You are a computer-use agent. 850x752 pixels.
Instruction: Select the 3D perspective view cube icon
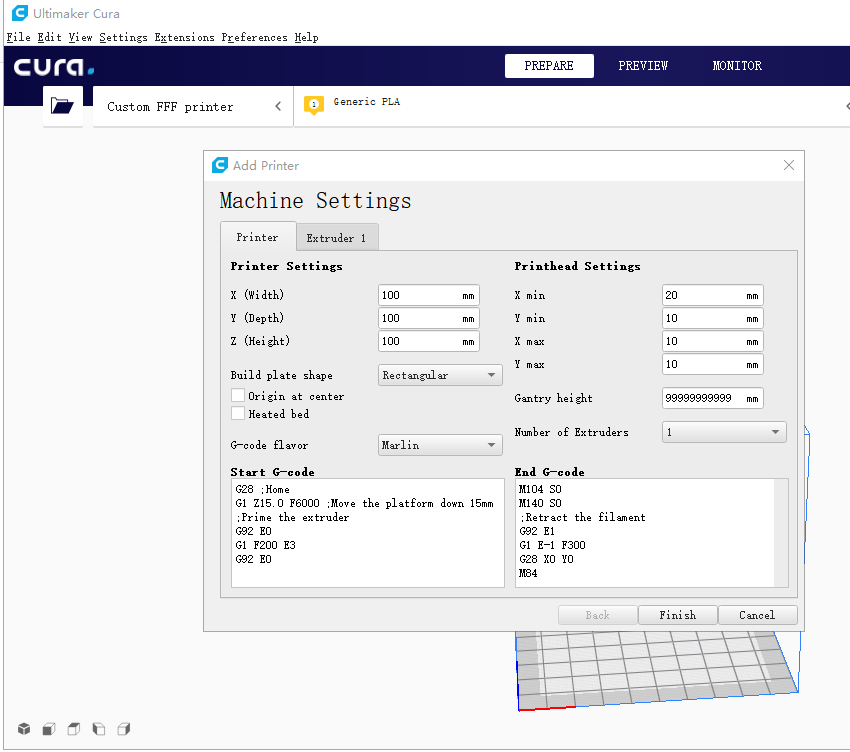(24, 729)
